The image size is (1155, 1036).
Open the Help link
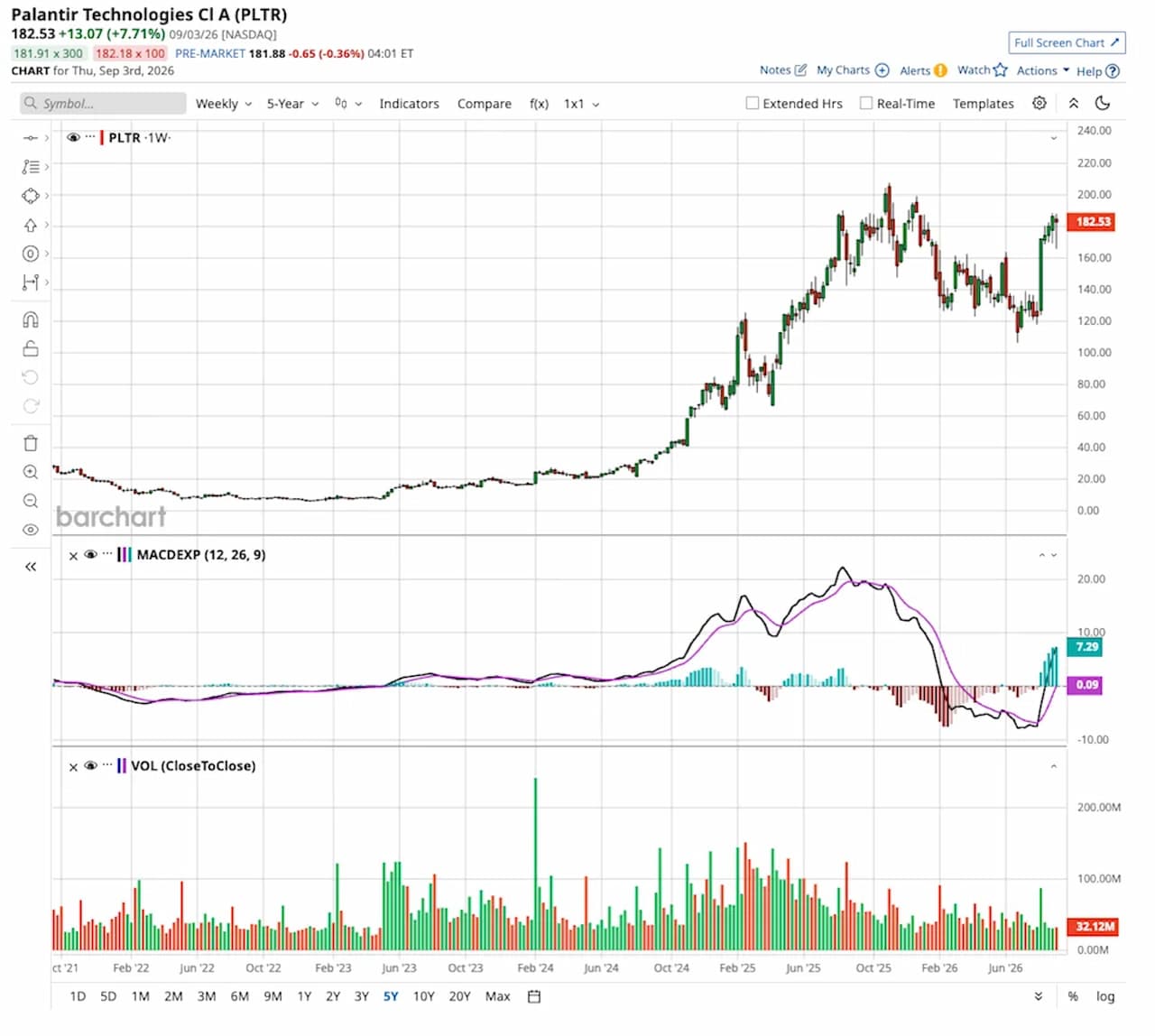click(1097, 71)
